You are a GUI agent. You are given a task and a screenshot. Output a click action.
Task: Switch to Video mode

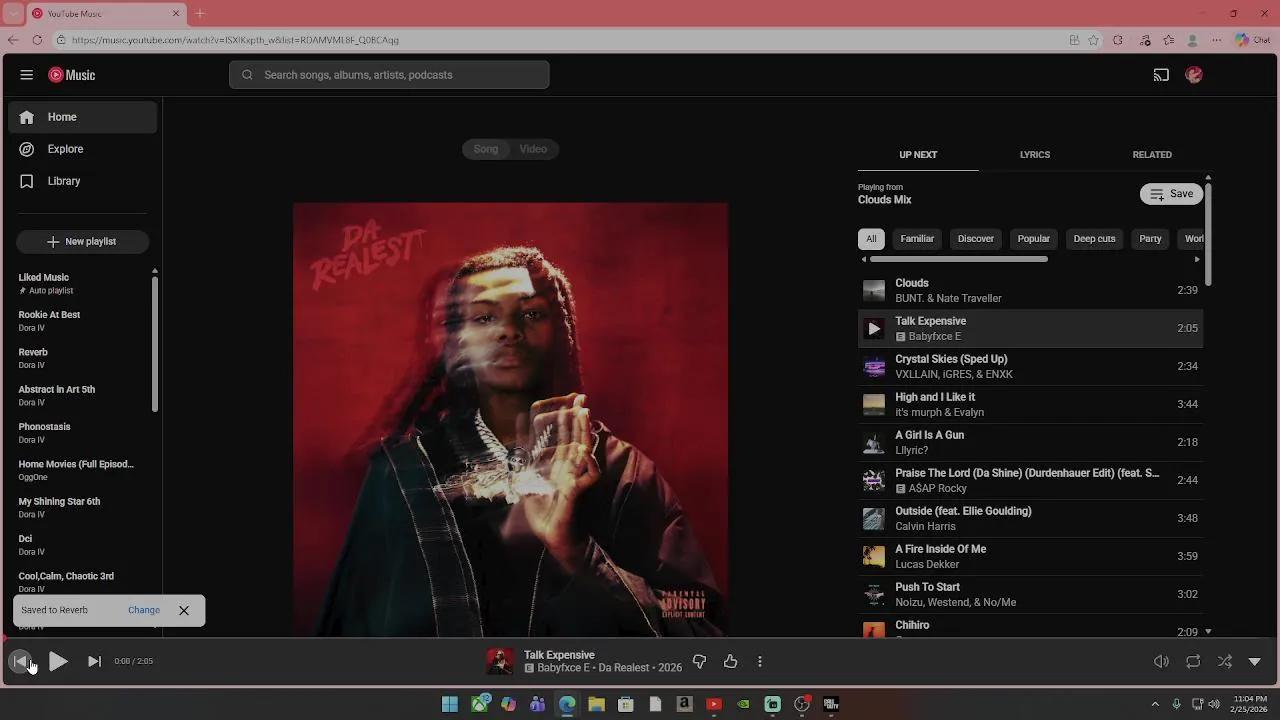[x=533, y=149]
